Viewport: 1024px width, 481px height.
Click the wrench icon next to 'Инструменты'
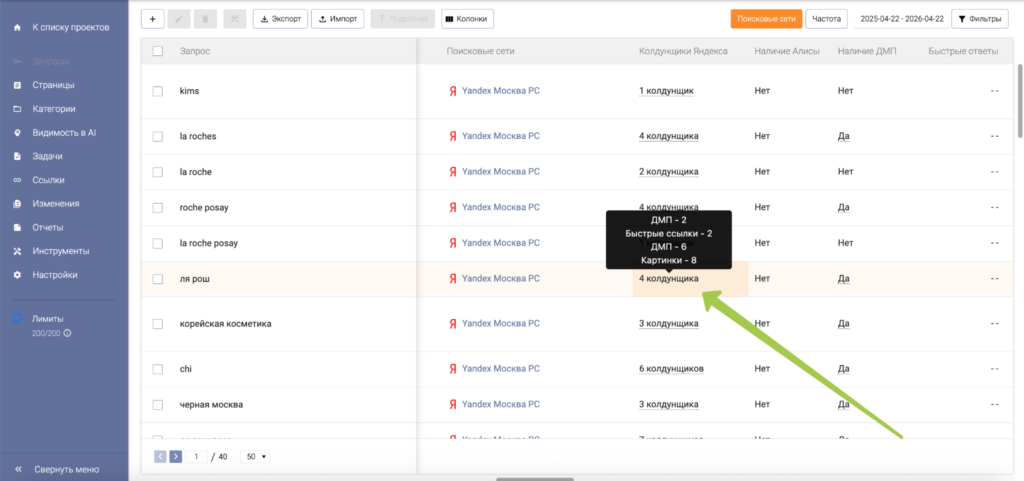[17, 251]
